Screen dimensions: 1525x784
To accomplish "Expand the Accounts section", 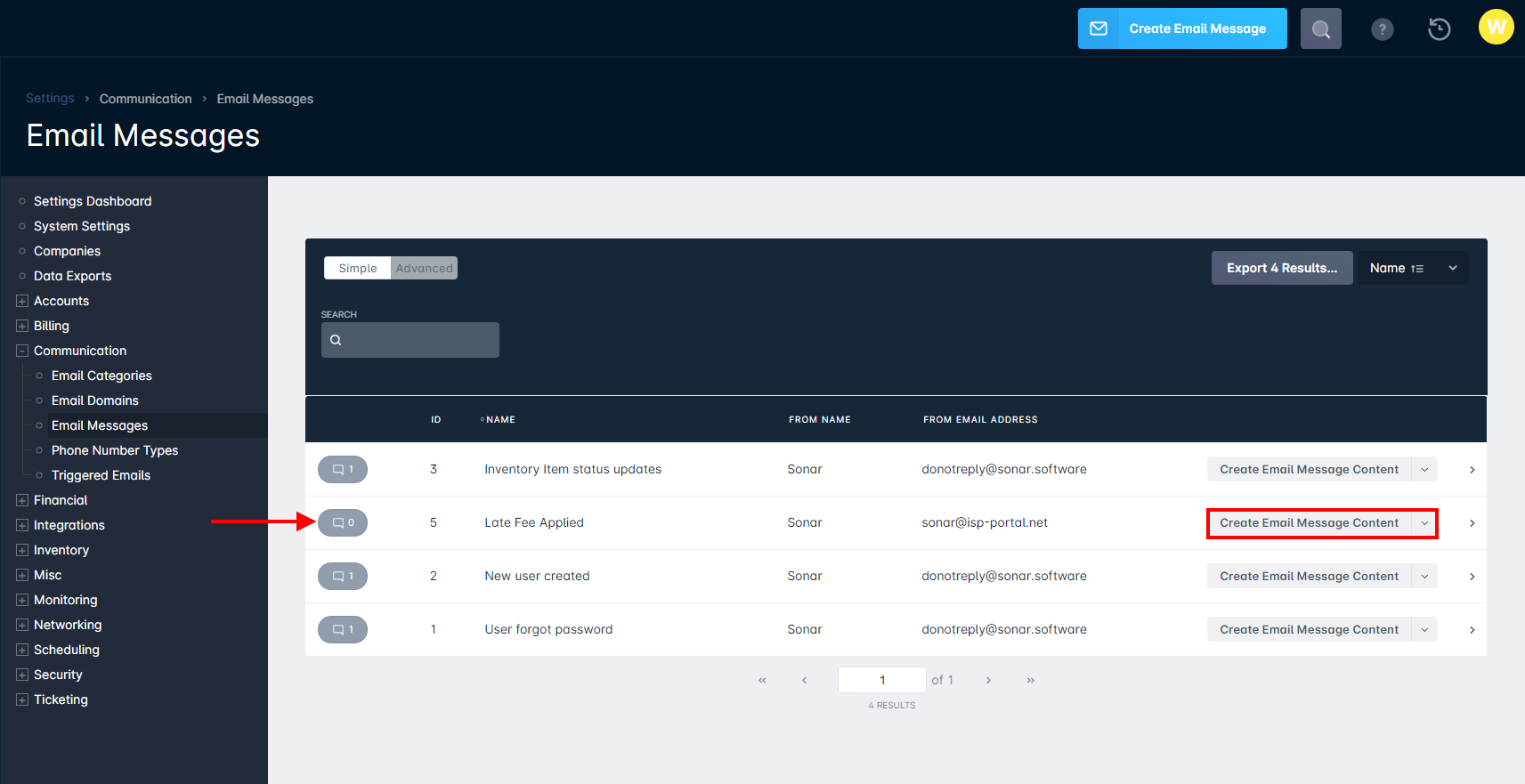I will point(22,301).
